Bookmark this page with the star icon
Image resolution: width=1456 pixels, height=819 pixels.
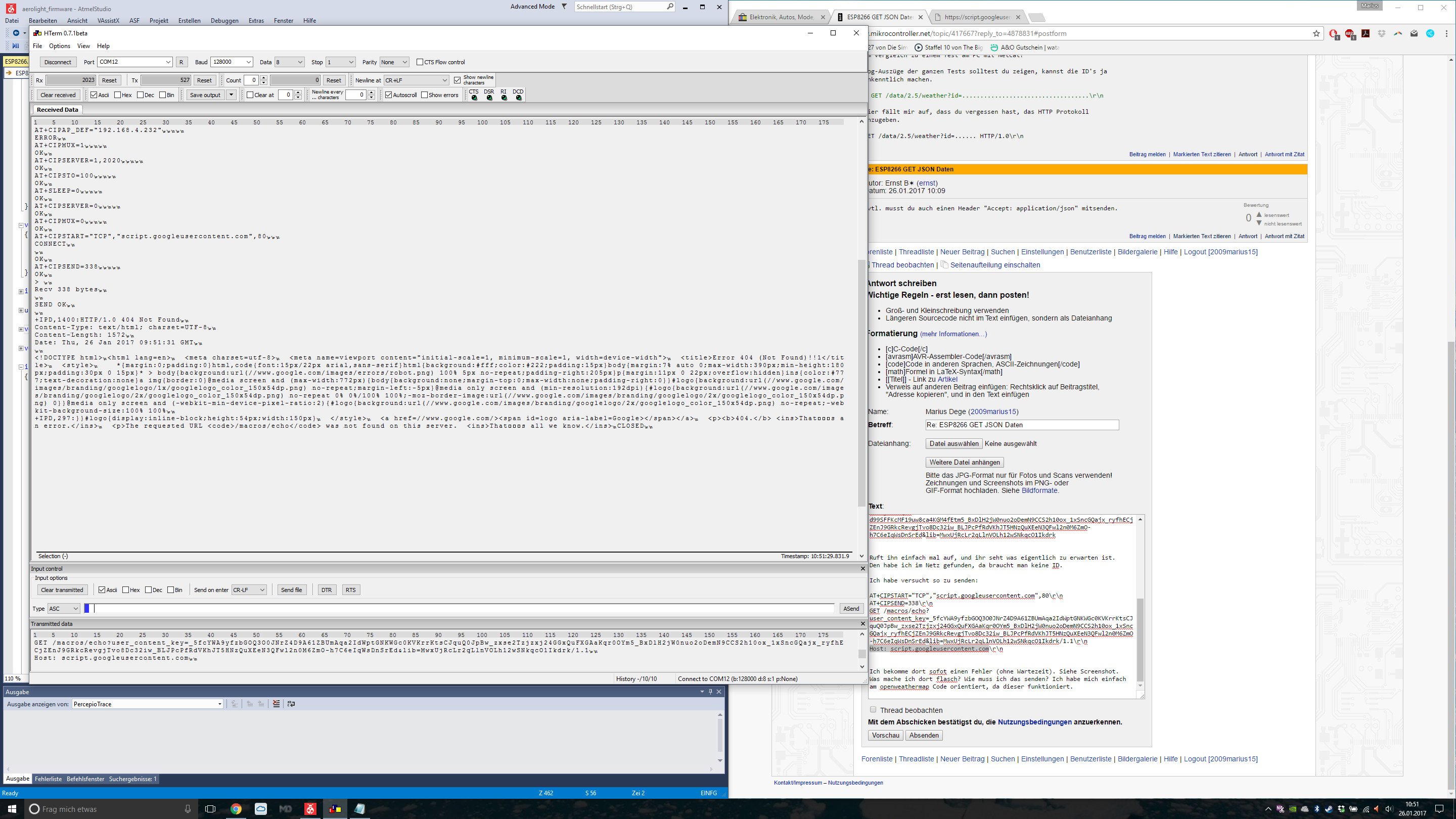(x=1316, y=34)
